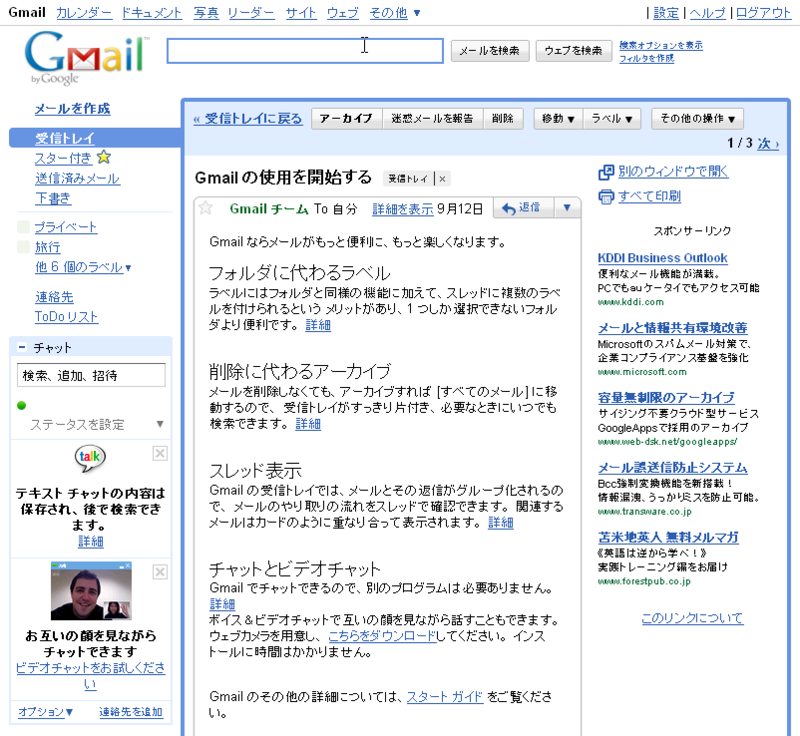
Task: Click 詳細を表示 in message header
Action: coord(403,209)
